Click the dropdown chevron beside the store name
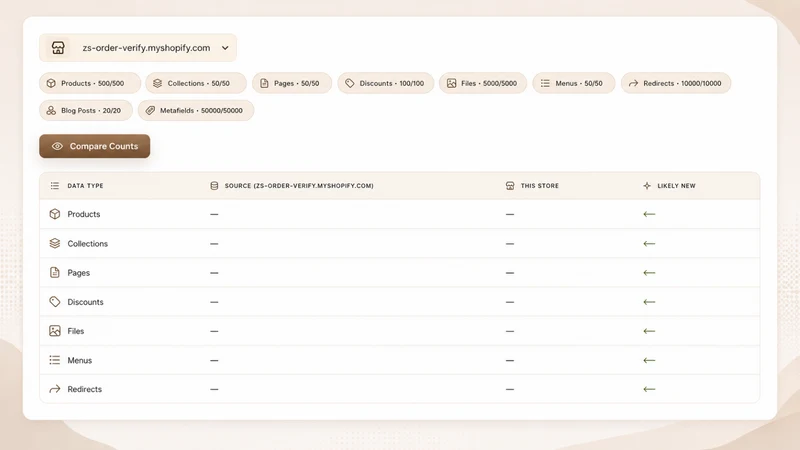 [x=225, y=48]
